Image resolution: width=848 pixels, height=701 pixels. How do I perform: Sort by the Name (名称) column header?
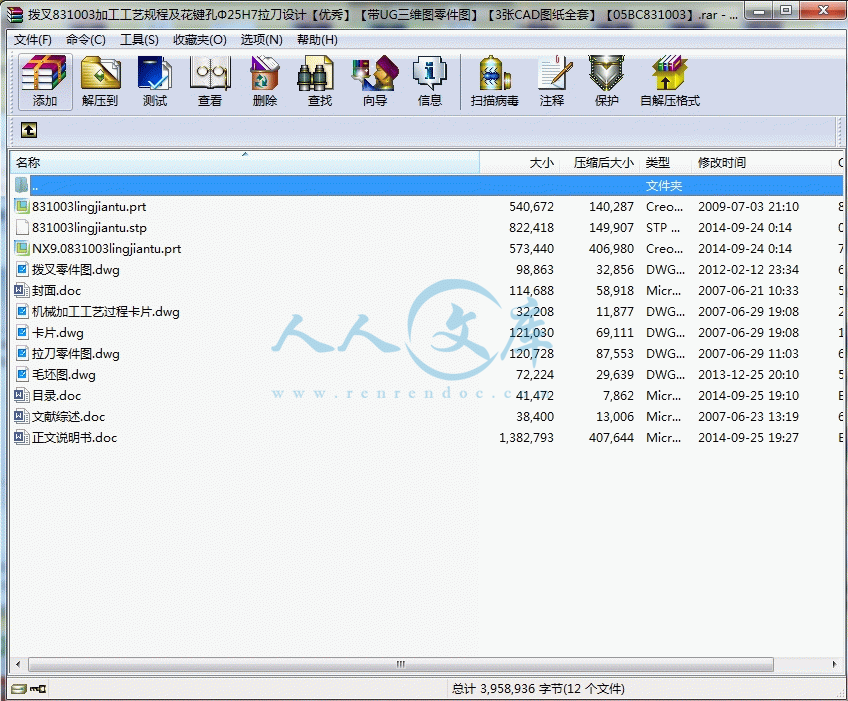pyautogui.click(x=244, y=162)
